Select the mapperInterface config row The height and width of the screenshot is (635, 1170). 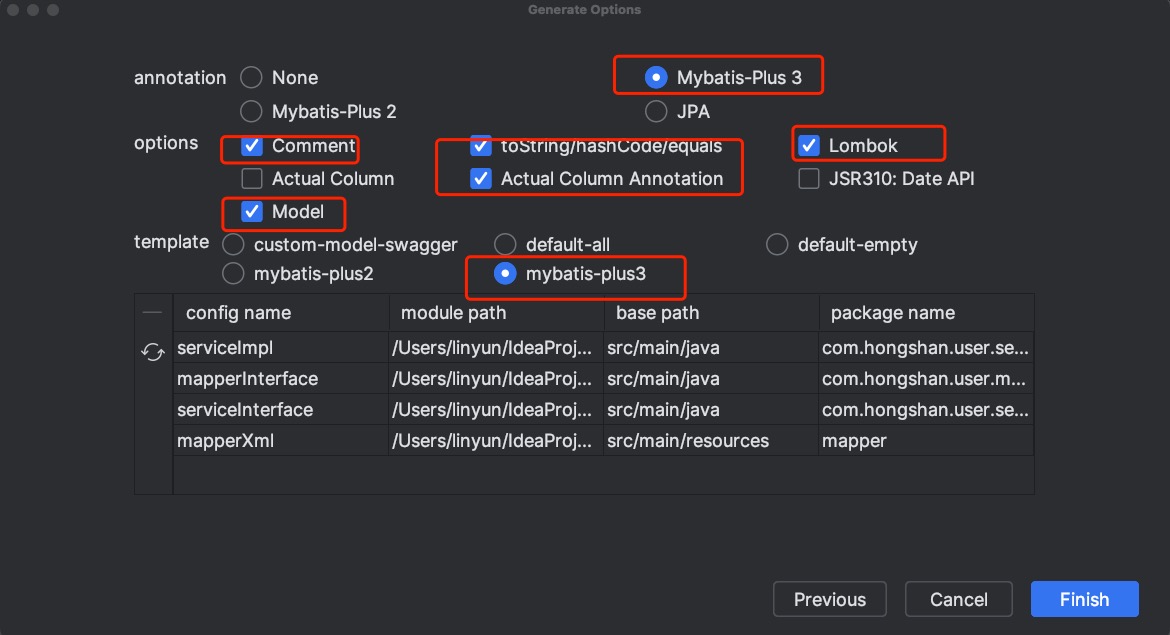click(x=604, y=379)
